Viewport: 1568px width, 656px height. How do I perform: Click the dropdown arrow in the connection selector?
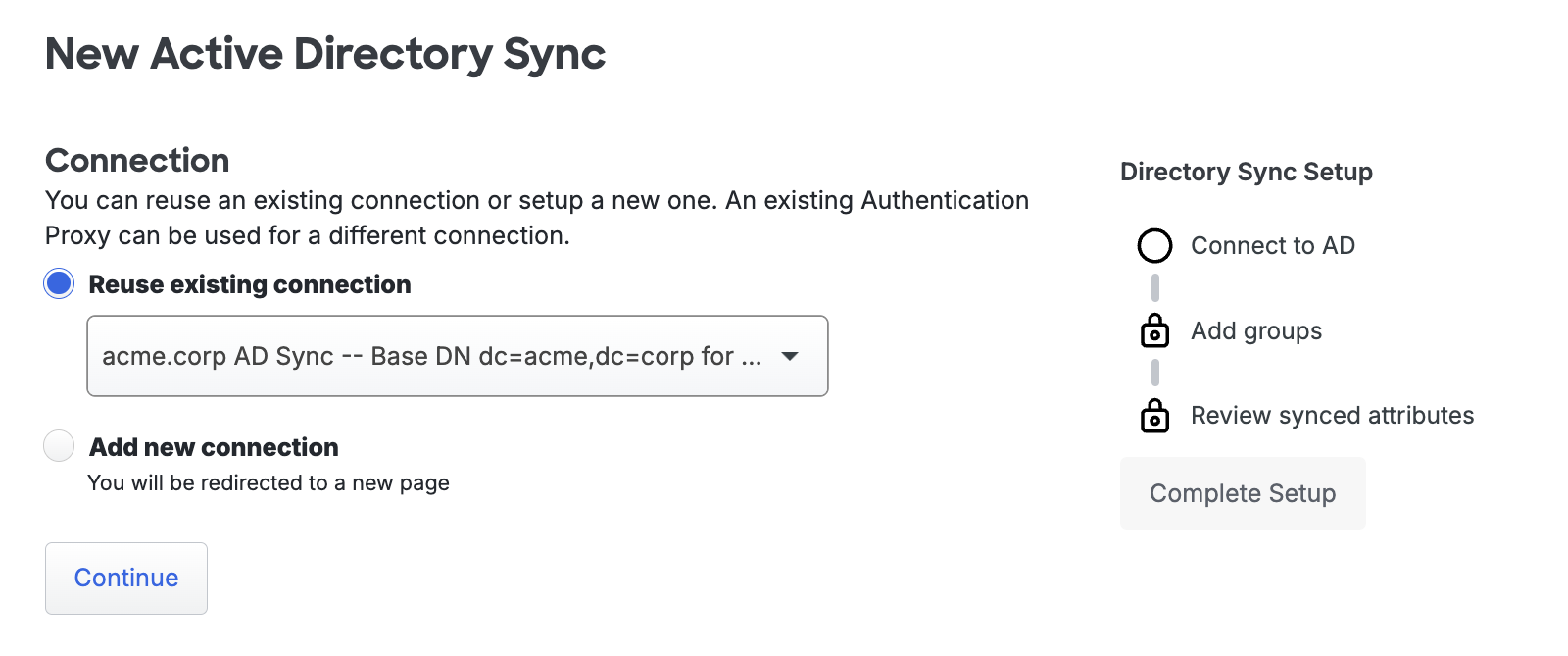[790, 356]
